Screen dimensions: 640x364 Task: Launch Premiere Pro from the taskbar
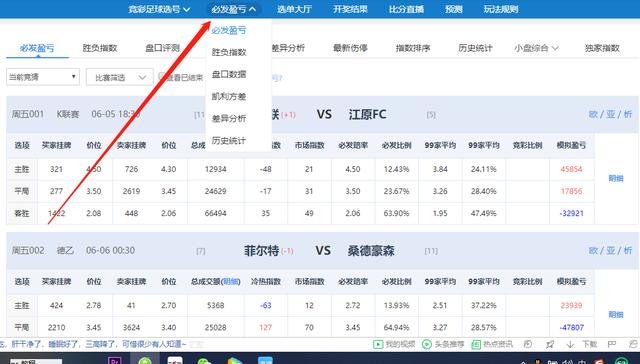(115, 360)
